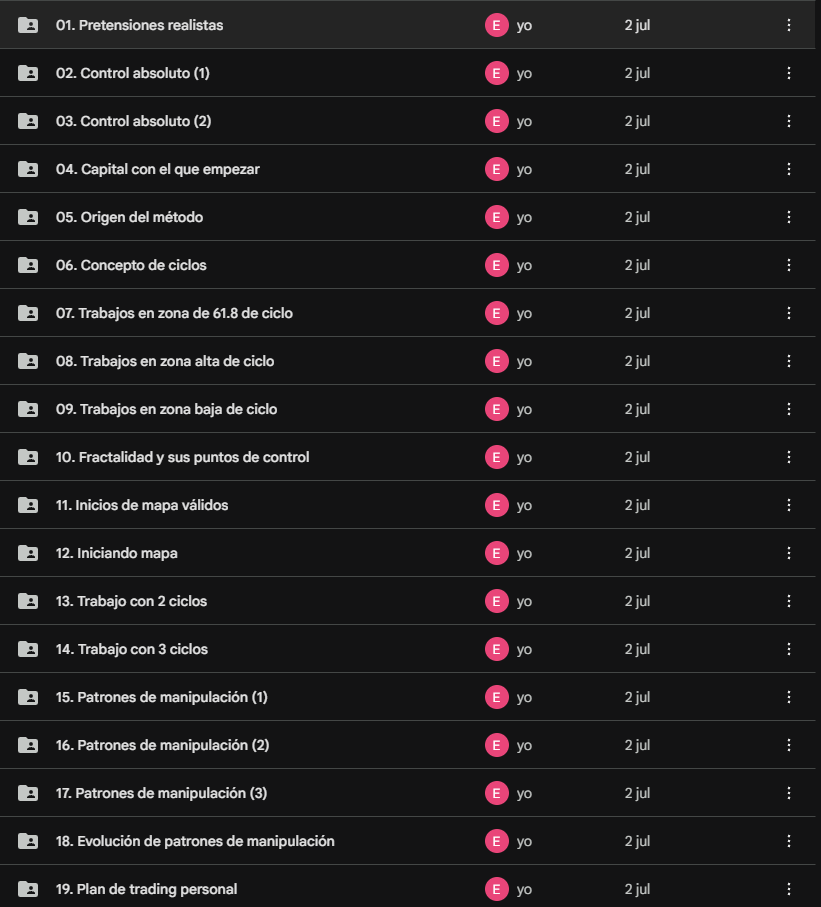Open more actions for 16. Patrones de manipulación (2)
821x907 pixels.
point(789,745)
